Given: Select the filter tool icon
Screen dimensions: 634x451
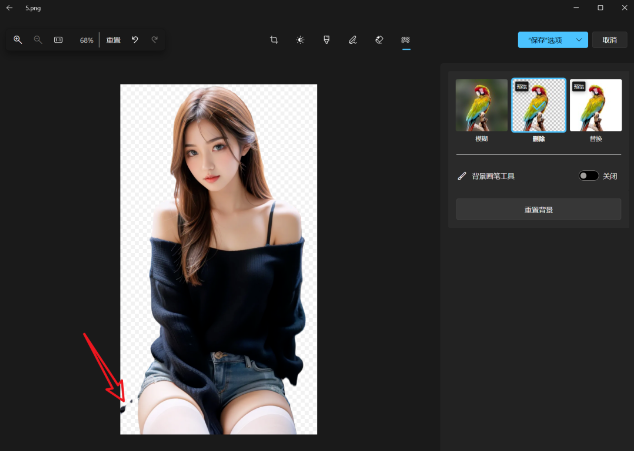Looking at the screenshot, I should [326, 40].
